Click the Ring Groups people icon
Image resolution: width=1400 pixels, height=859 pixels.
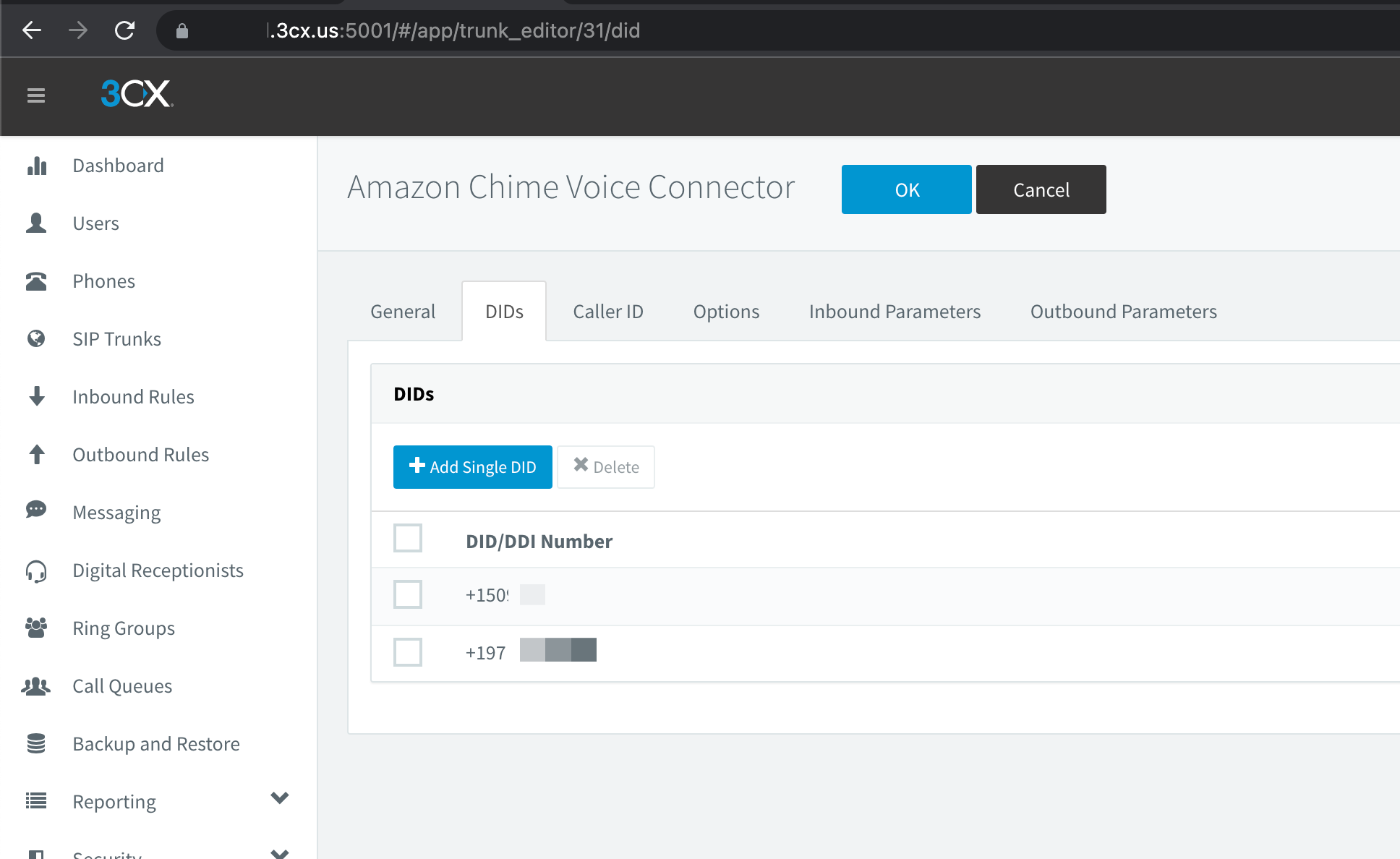36,628
